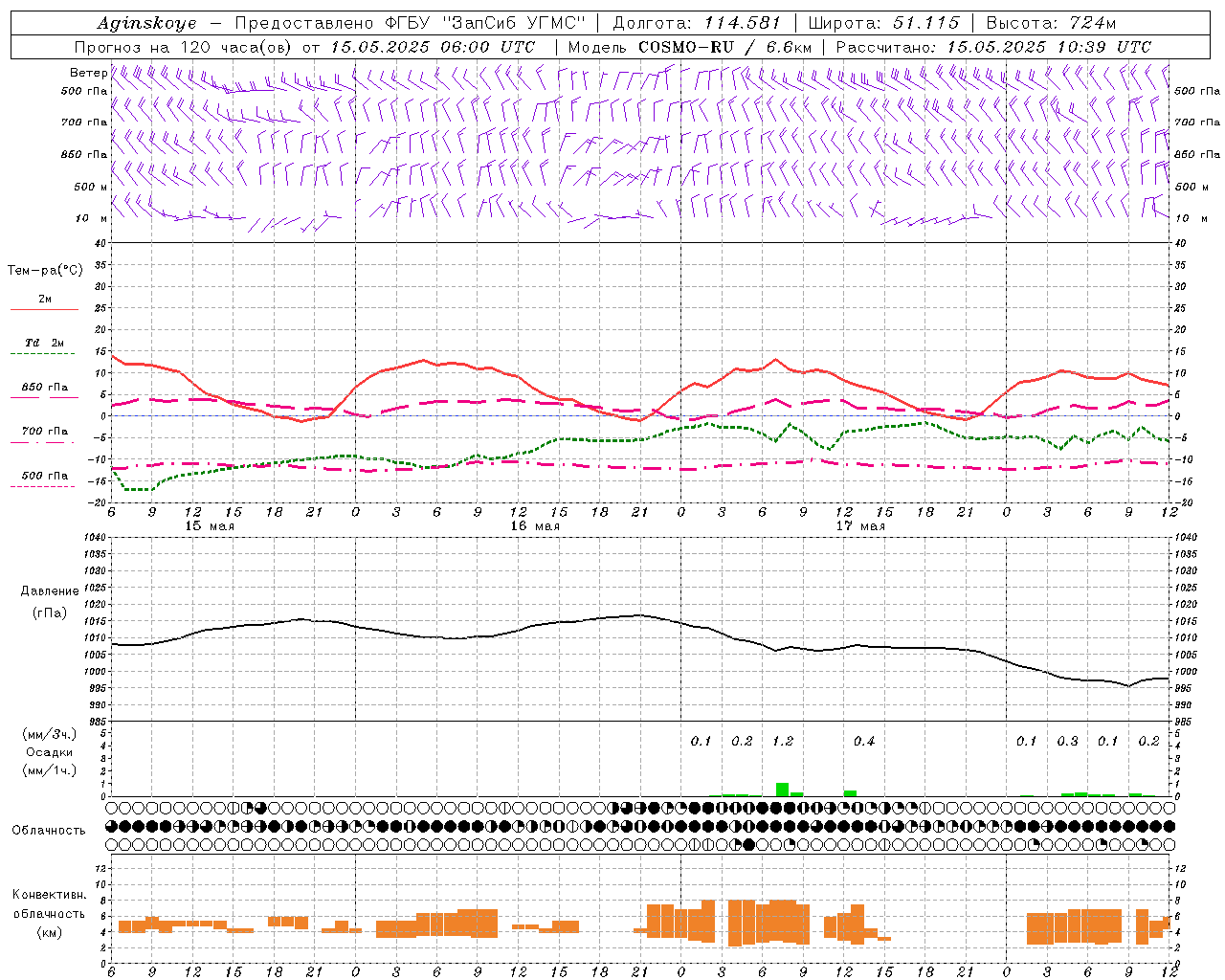Click the "700 гПа" temperature legend entry
The height and width of the screenshot is (980, 1225).
[45, 431]
